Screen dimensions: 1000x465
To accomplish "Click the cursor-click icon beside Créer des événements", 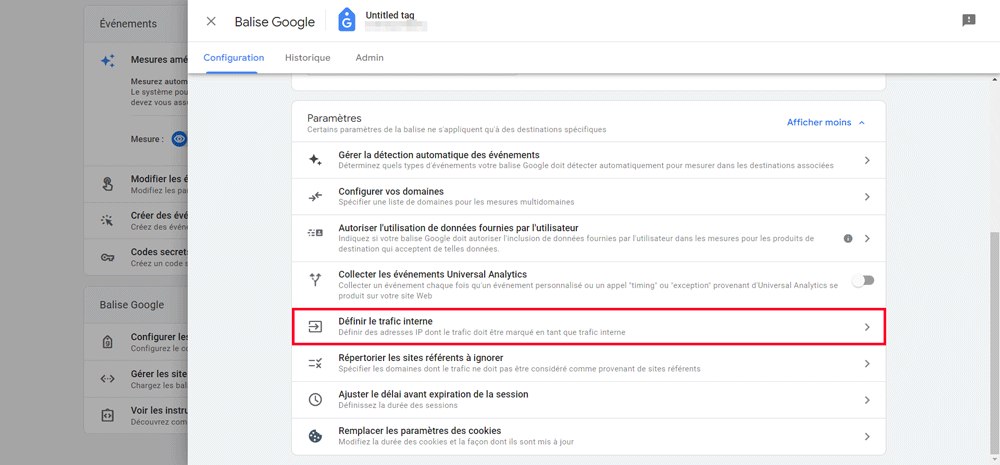I will [x=108, y=221].
